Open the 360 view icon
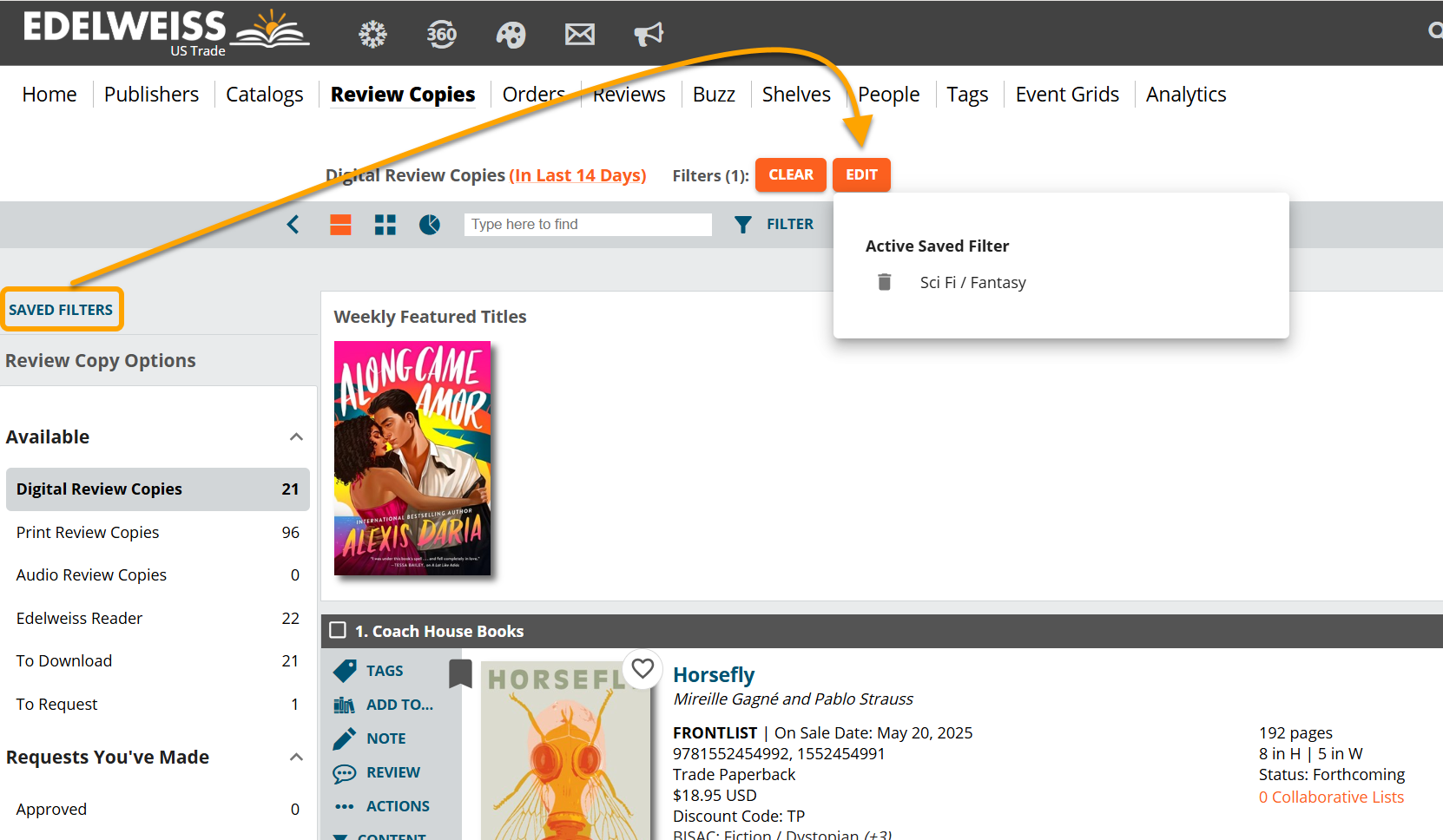This screenshot has height=840, width=1443. [441, 35]
